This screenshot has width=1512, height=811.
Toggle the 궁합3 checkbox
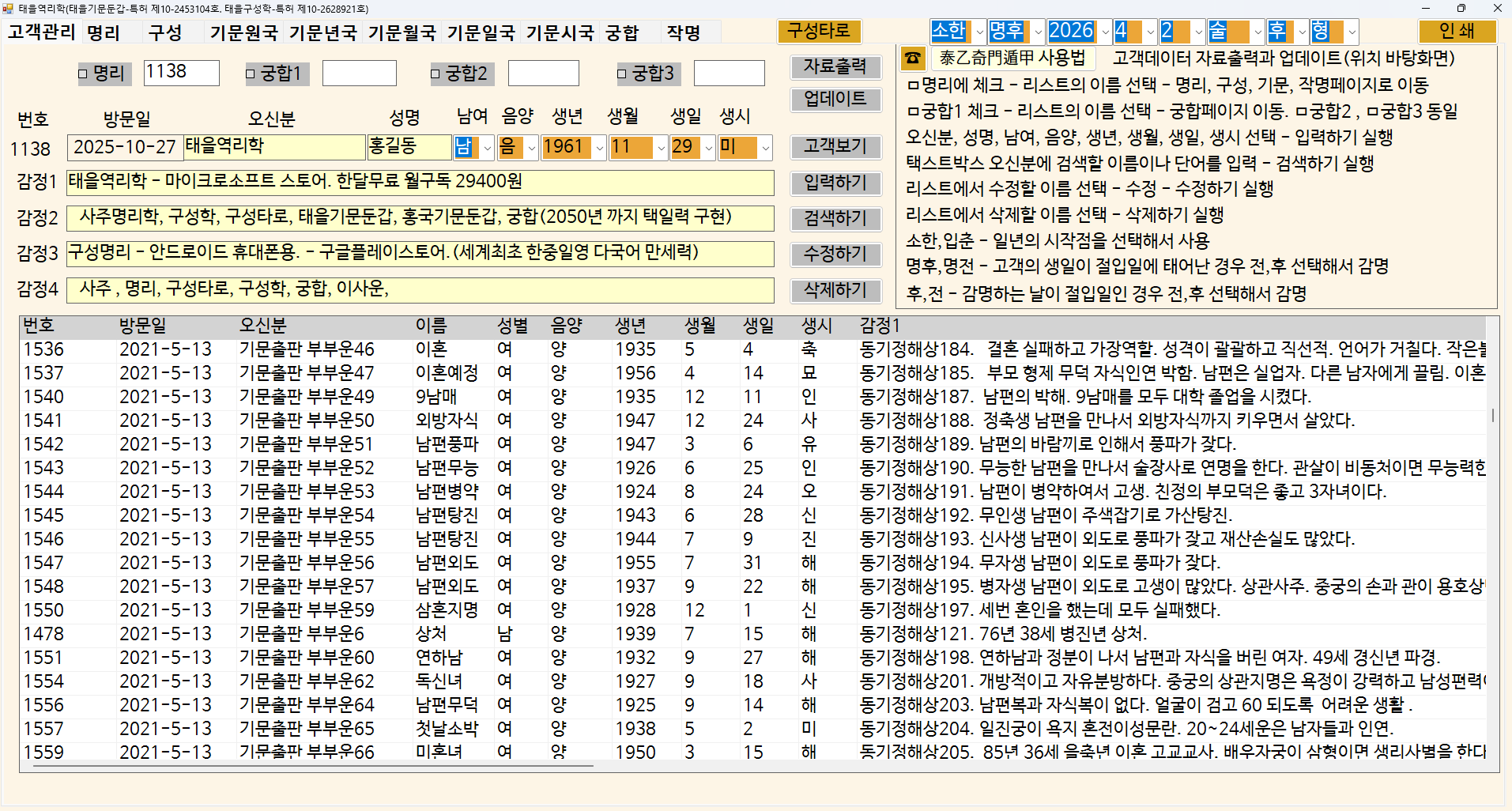point(622,74)
